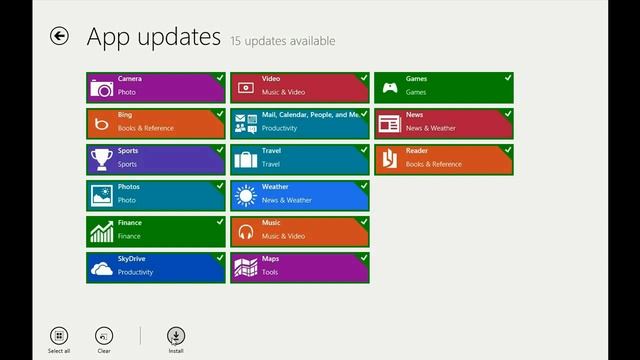Click the Video app icon

(246, 88)
